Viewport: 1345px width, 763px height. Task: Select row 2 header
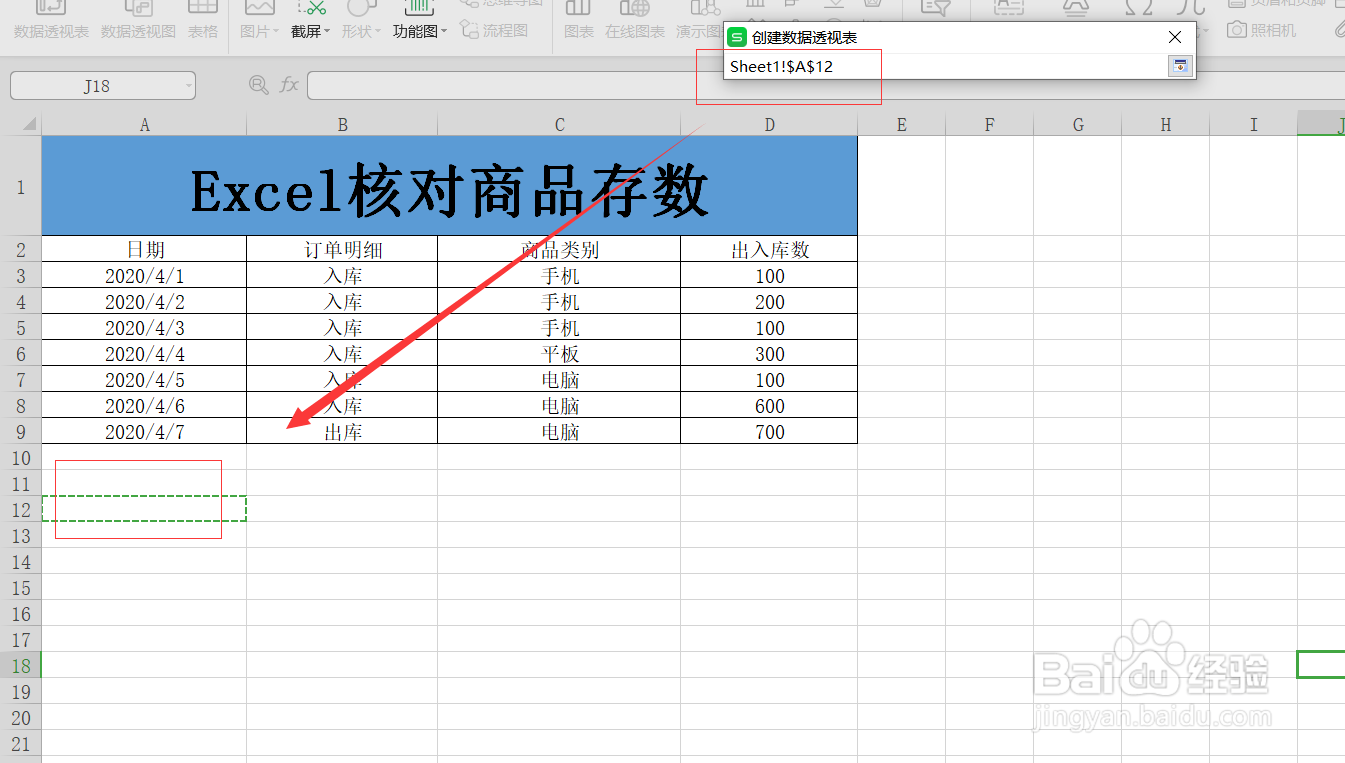[21, 249]
